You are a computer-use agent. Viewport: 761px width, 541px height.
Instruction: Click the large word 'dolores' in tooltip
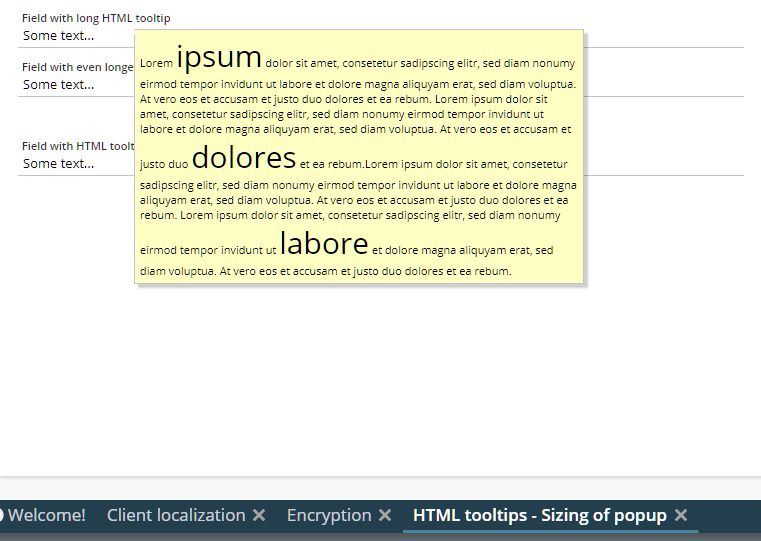pos(243,157)
